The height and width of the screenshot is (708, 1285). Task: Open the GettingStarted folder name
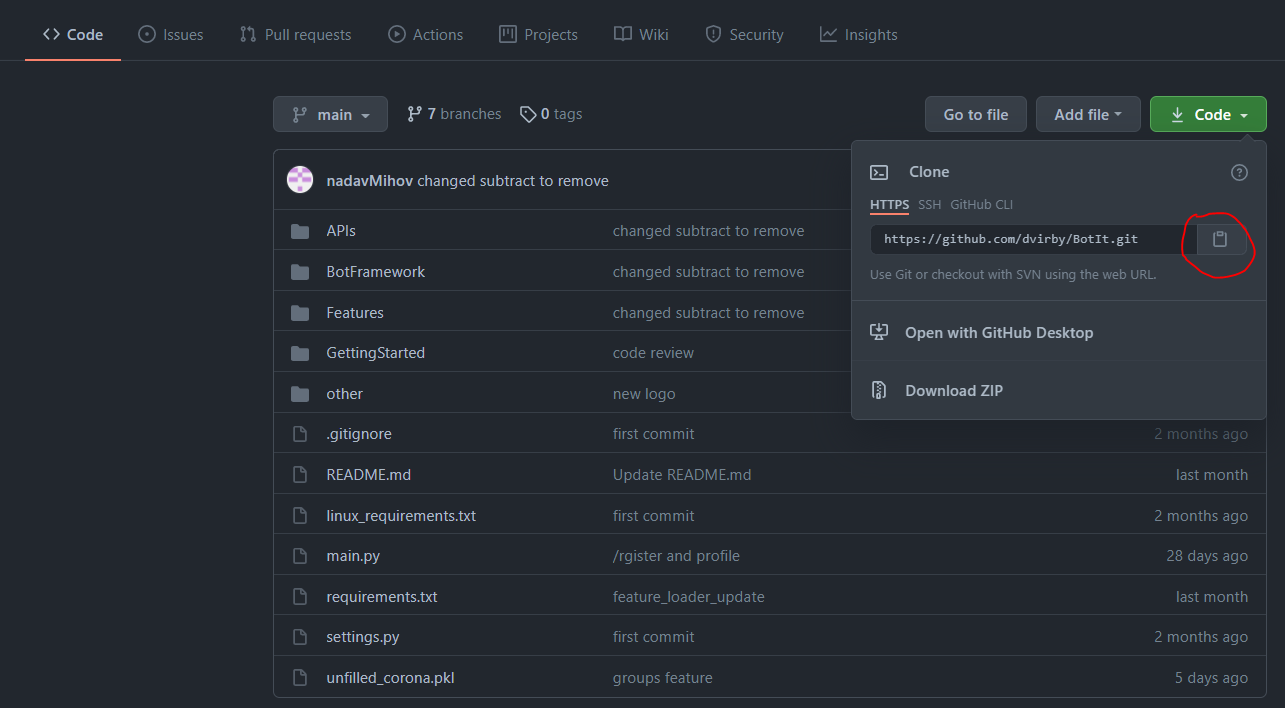coord(376,353)
